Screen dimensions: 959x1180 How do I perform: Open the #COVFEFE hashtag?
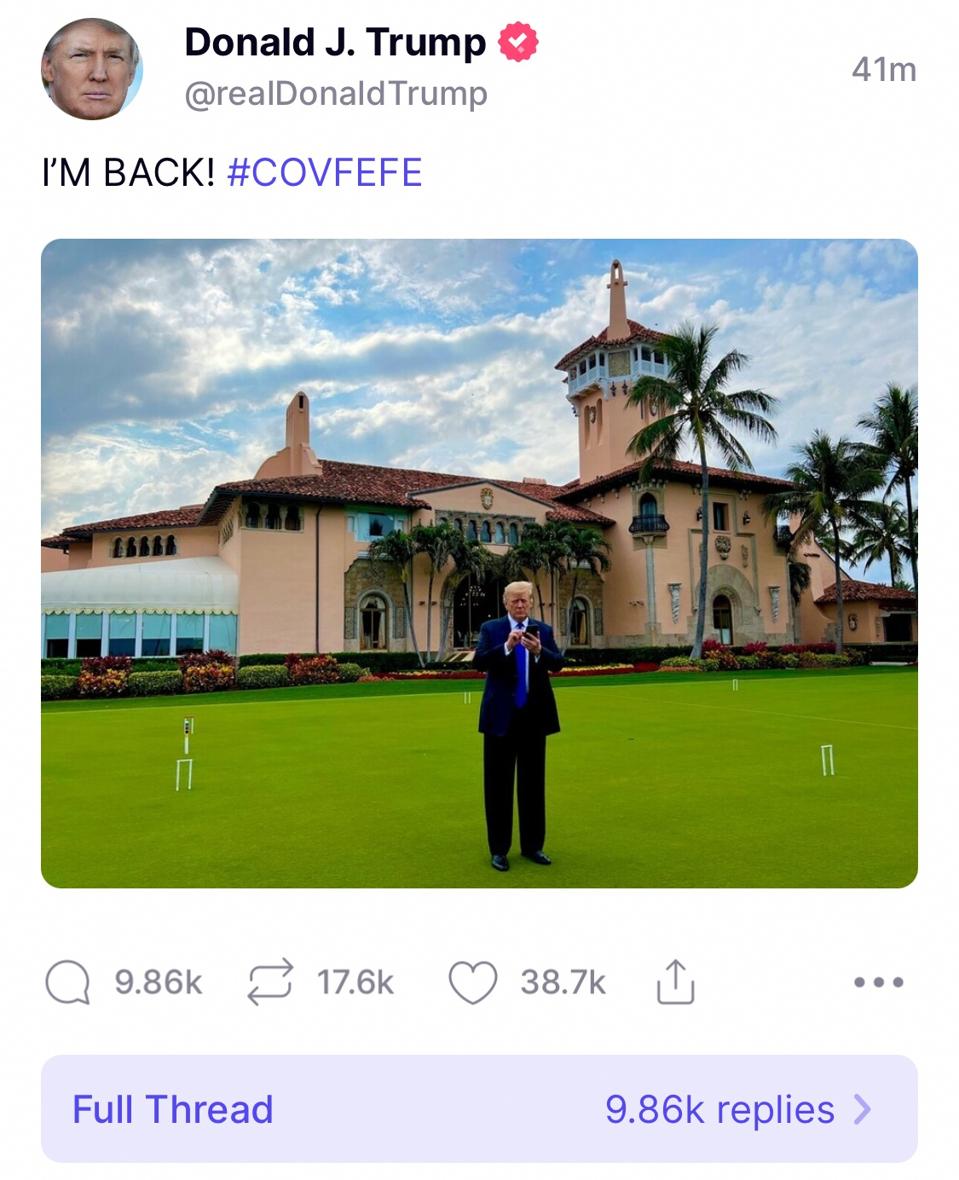tap(325, 173)
